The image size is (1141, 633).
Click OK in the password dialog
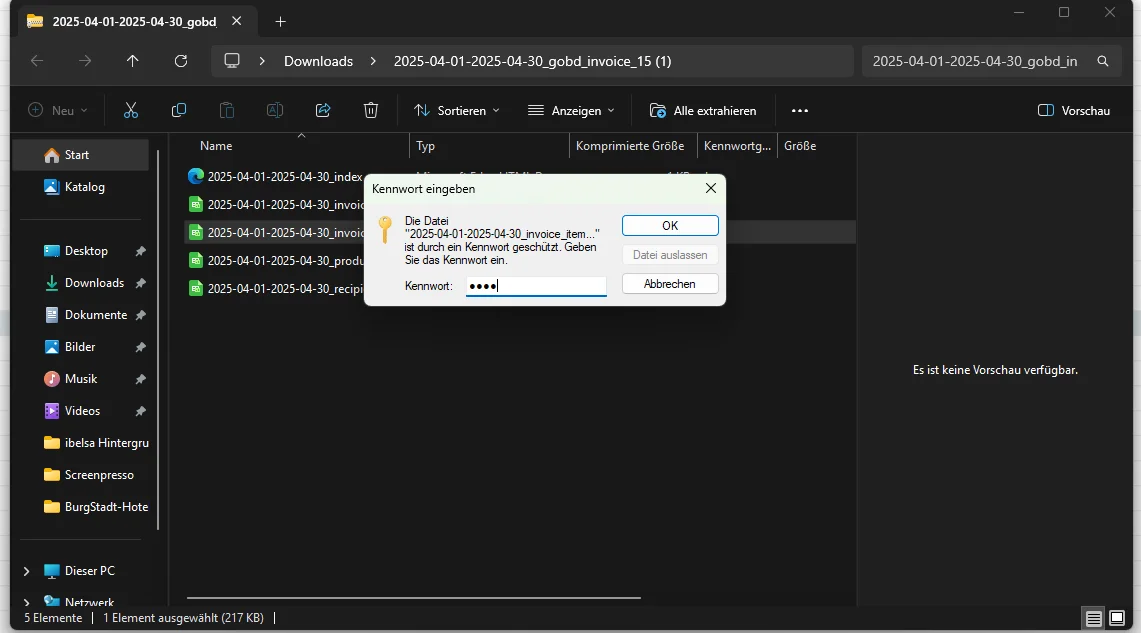670,226
